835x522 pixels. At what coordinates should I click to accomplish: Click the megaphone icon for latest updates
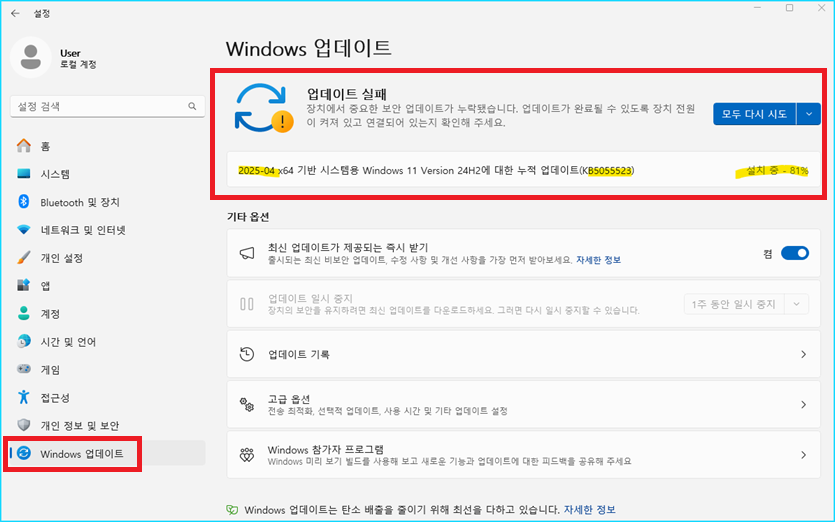coord(247,254)
